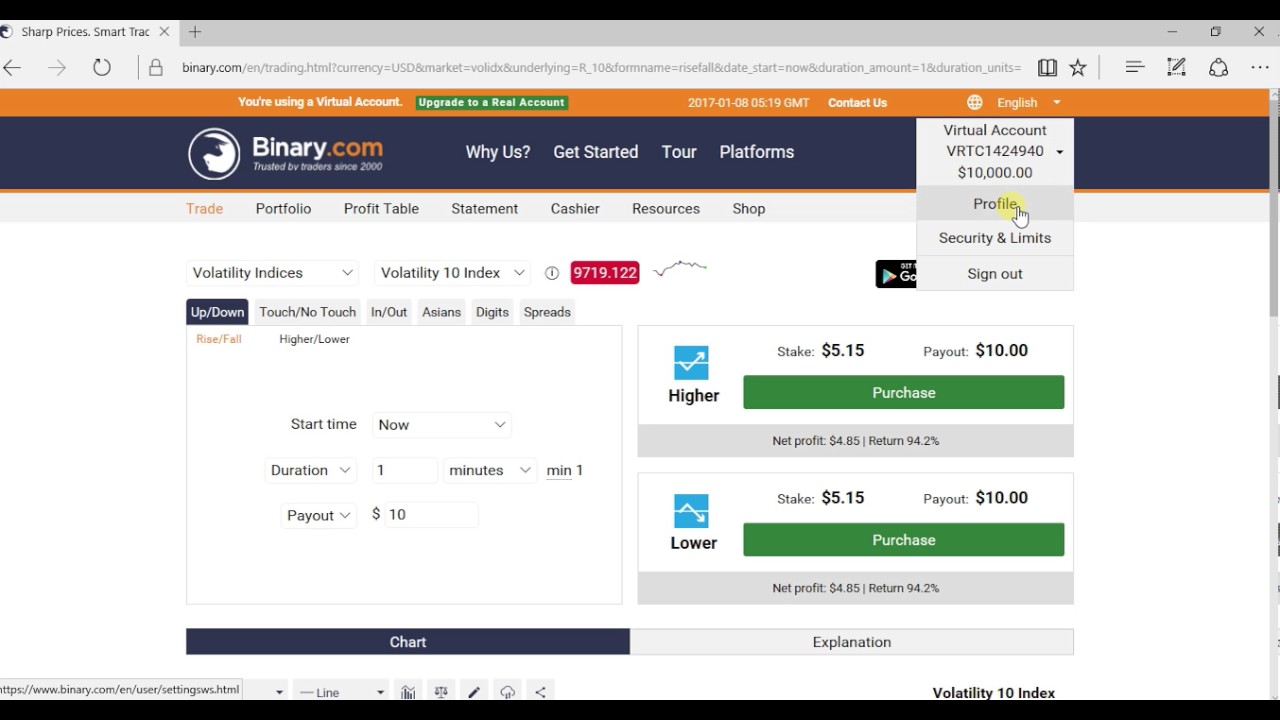This screenshot has width=1280, height=720.
Task: Click the Contact Us link
Action: point(857,102)
